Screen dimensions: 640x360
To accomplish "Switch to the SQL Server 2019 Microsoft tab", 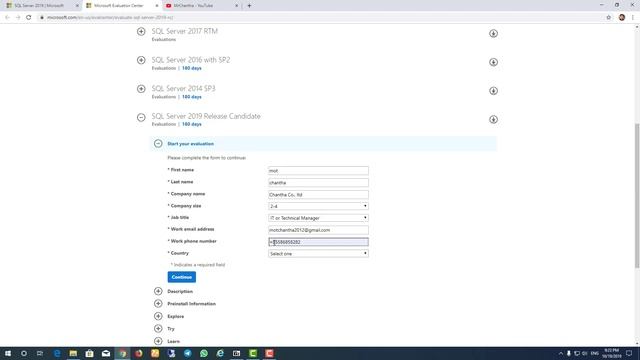I will pyautogui.click(x=41, y=6).
